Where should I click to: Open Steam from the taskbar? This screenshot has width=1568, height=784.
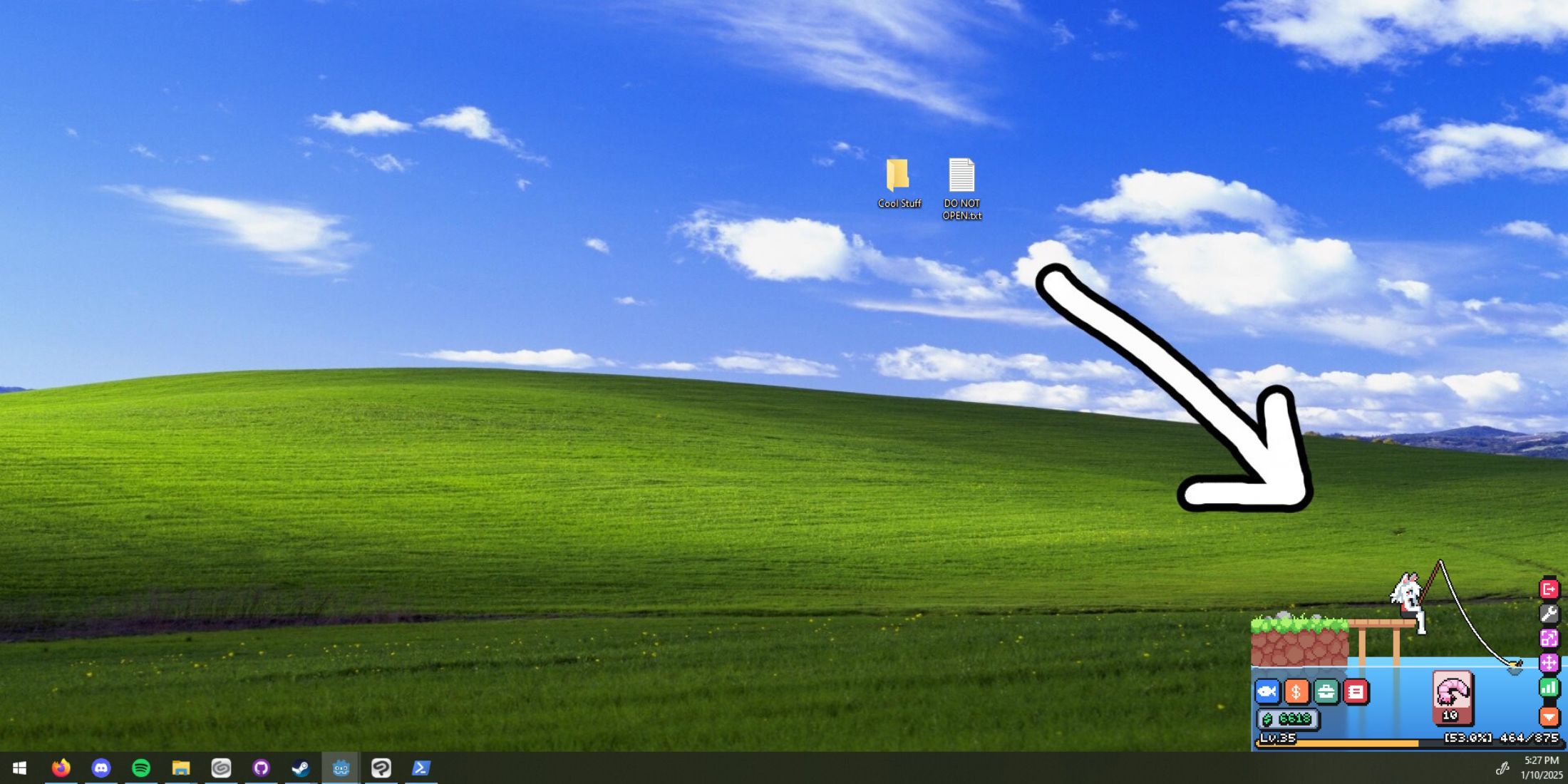(x=301, y=768)
